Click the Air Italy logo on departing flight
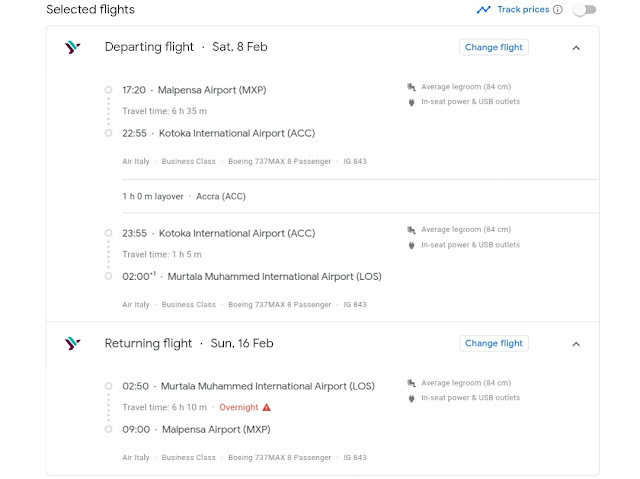The width and height of the screenshot is (640, 479). coord(72,47)
